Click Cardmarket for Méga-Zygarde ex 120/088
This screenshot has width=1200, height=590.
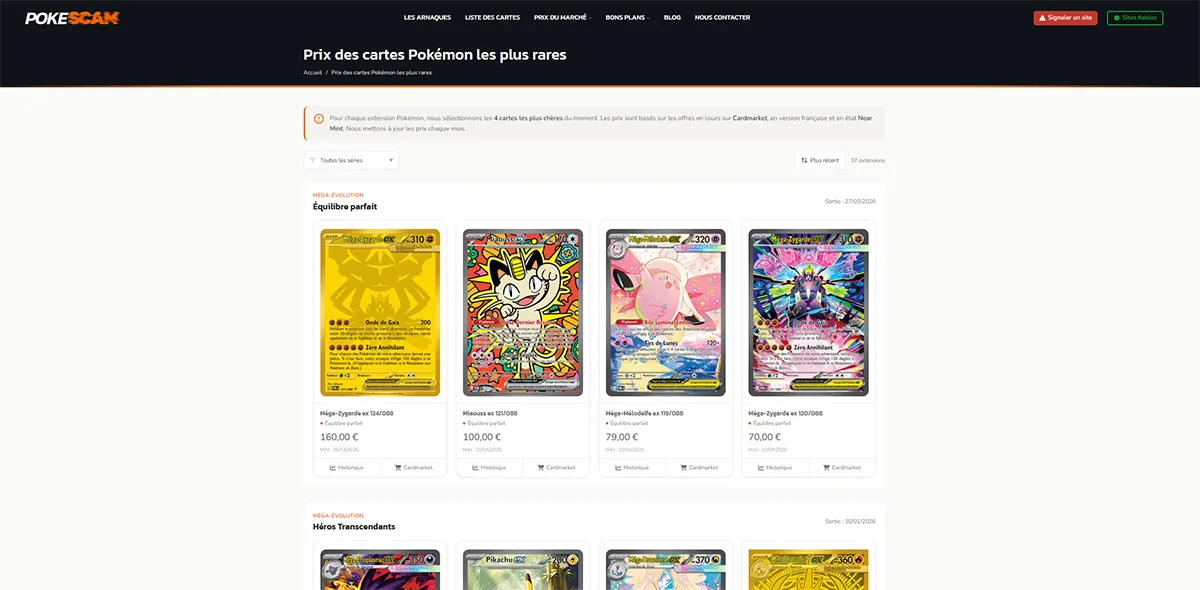(842, 467)
